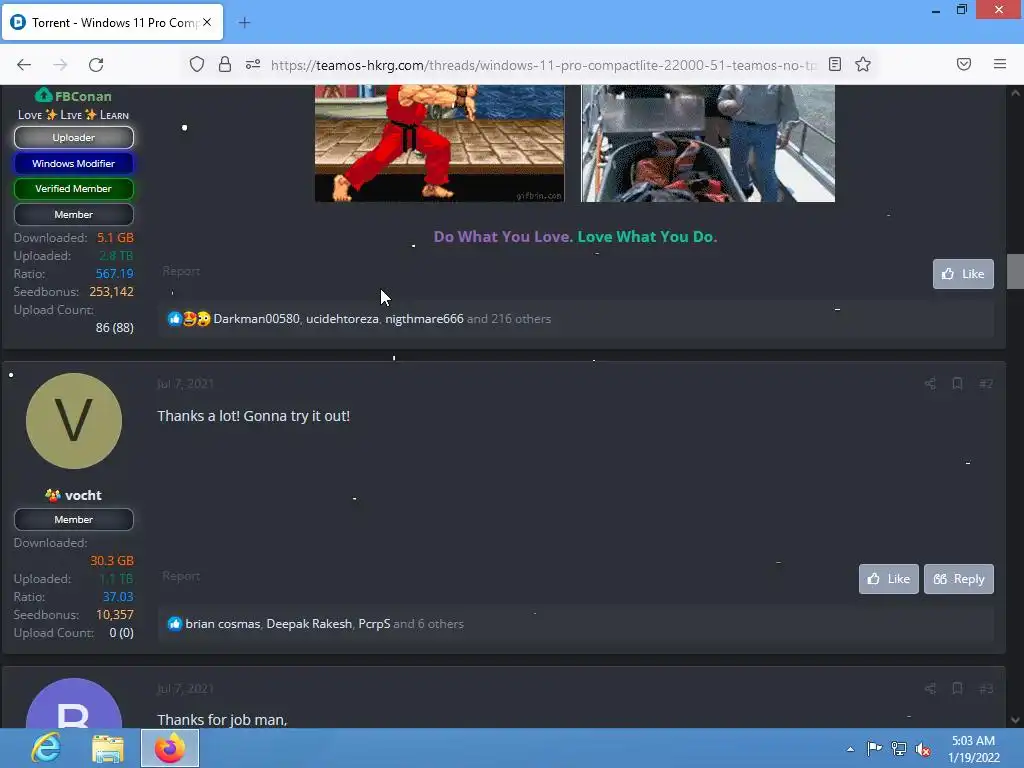
Task: Bookmark post #3
Action: (x=957, y=688)
